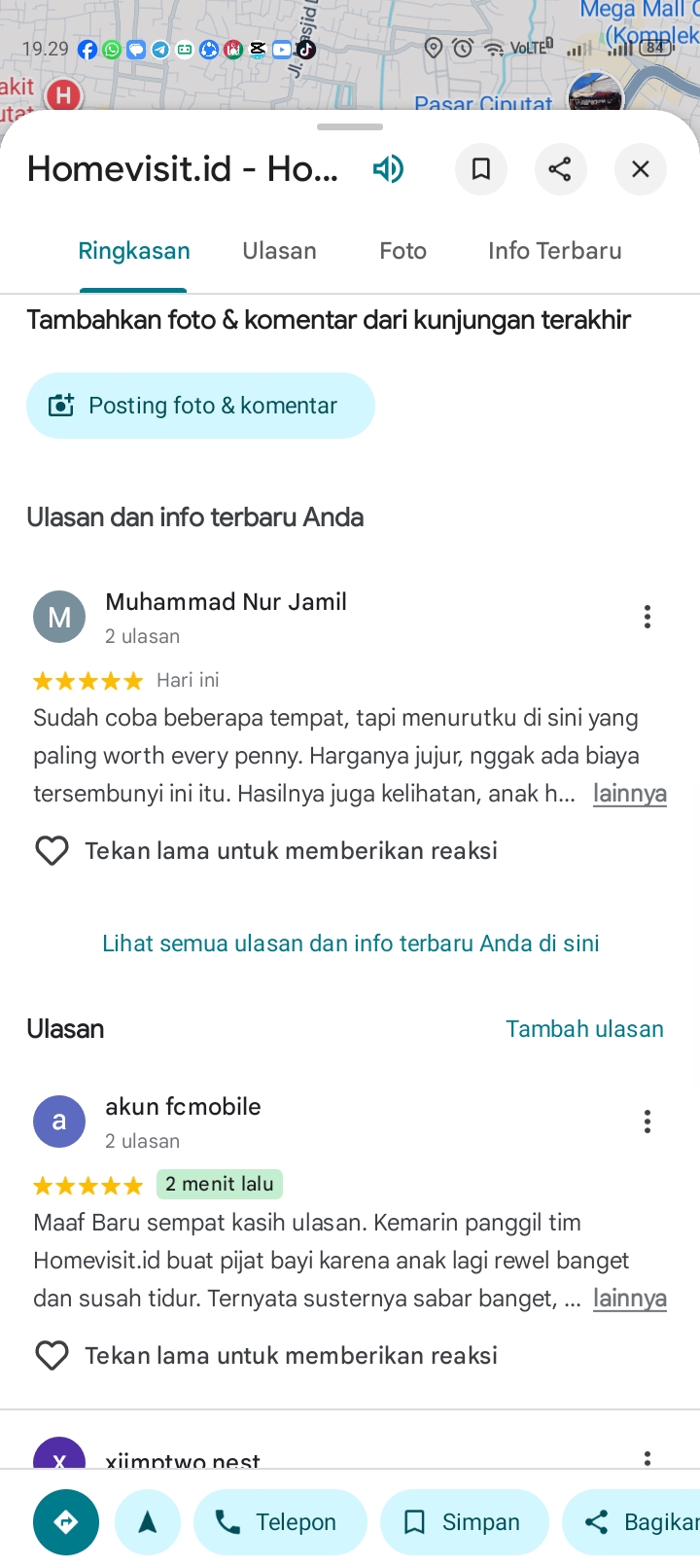Expand akun fcmobile review with lainnya
This screenshot has width=700, height=1568.
tap(630, 1299)
